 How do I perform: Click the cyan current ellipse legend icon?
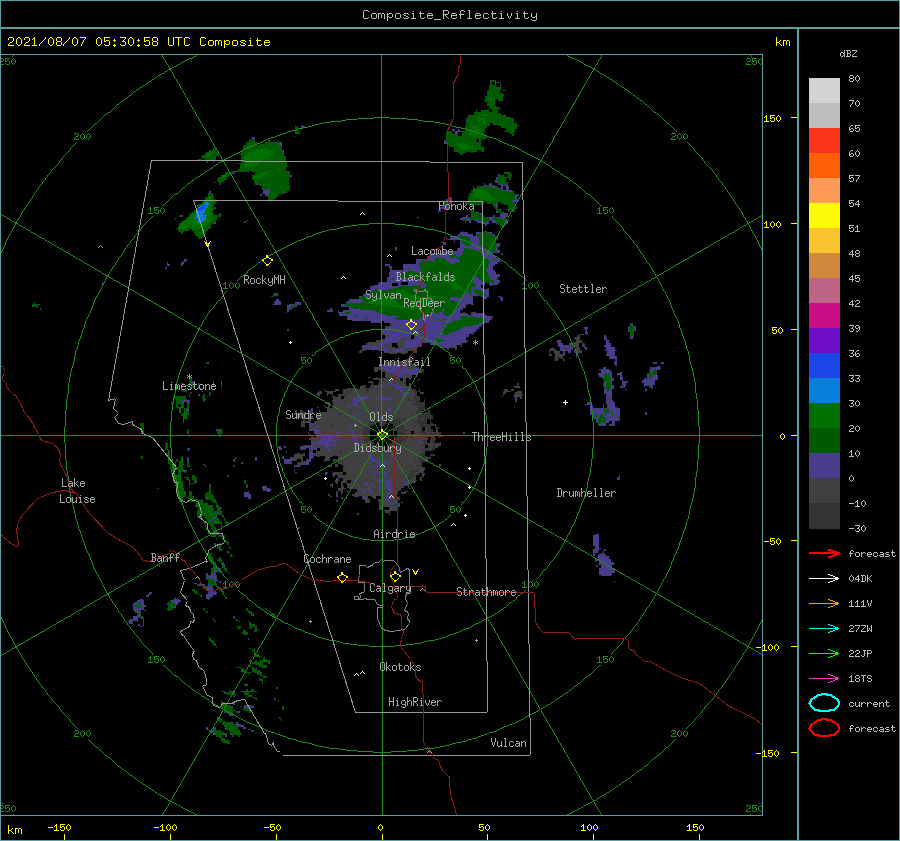pos(824,703)
